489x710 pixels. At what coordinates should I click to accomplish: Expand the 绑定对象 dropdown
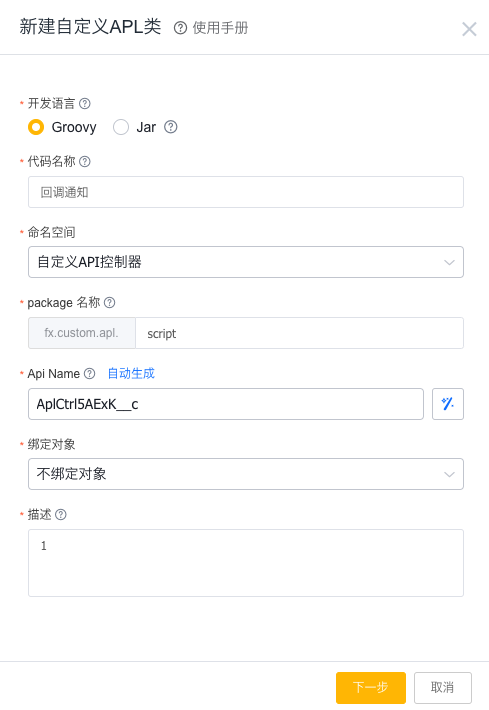coord(246,474)
